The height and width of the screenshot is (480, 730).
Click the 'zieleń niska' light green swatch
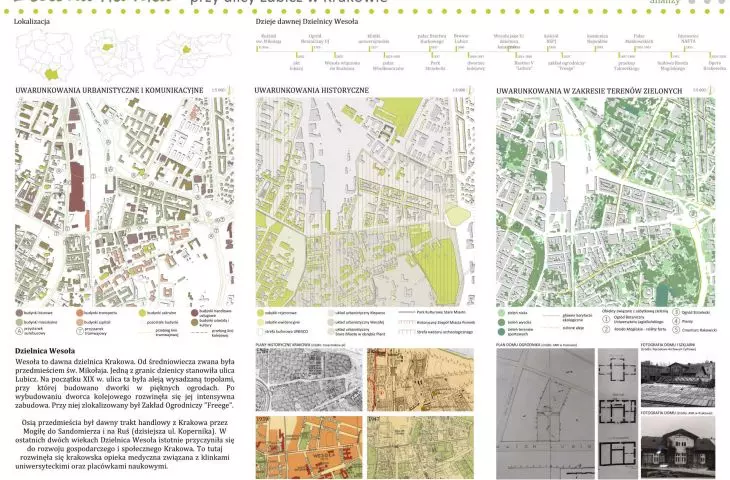click(x=501, y=313)
